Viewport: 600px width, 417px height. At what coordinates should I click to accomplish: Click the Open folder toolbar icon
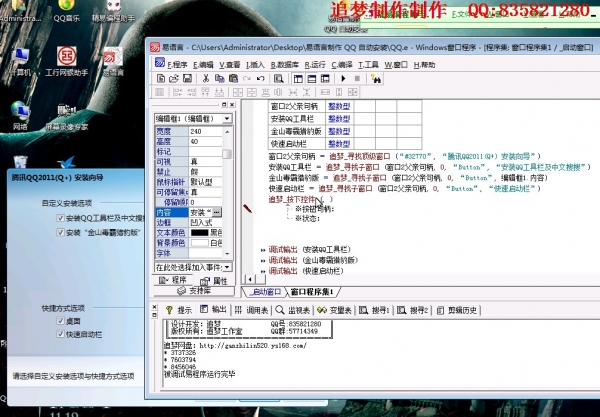tap(174, 78)
